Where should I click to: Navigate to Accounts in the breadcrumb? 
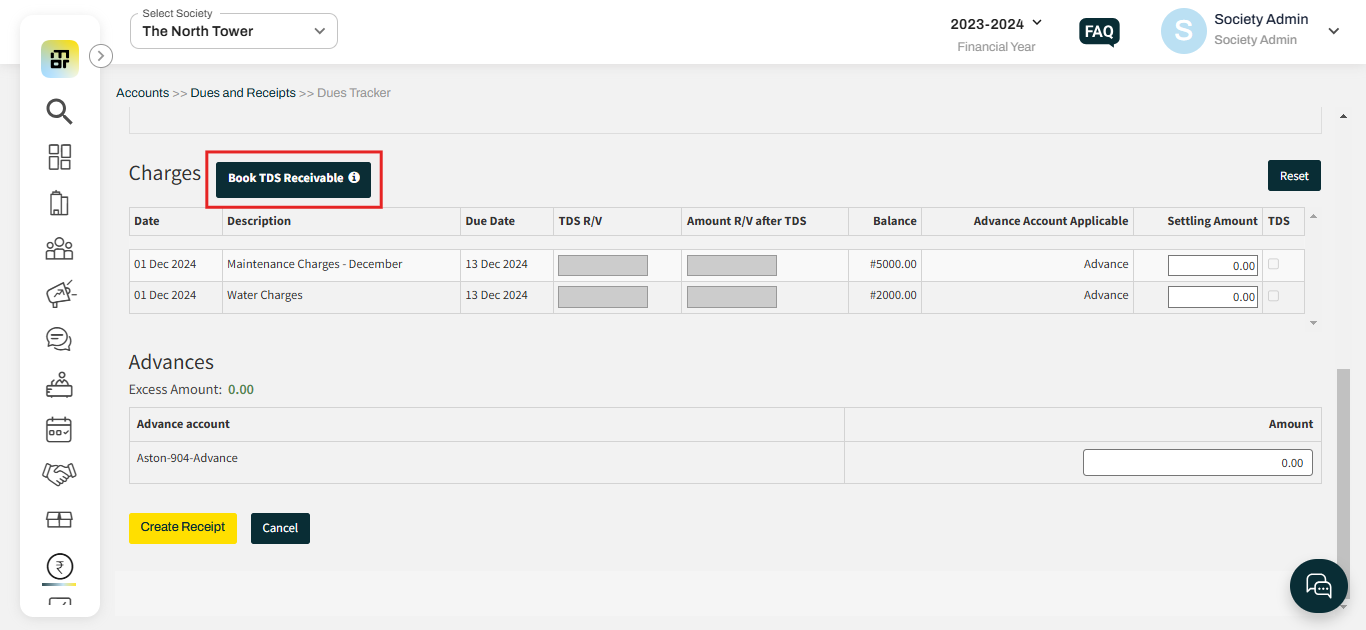tap(142, 92)
